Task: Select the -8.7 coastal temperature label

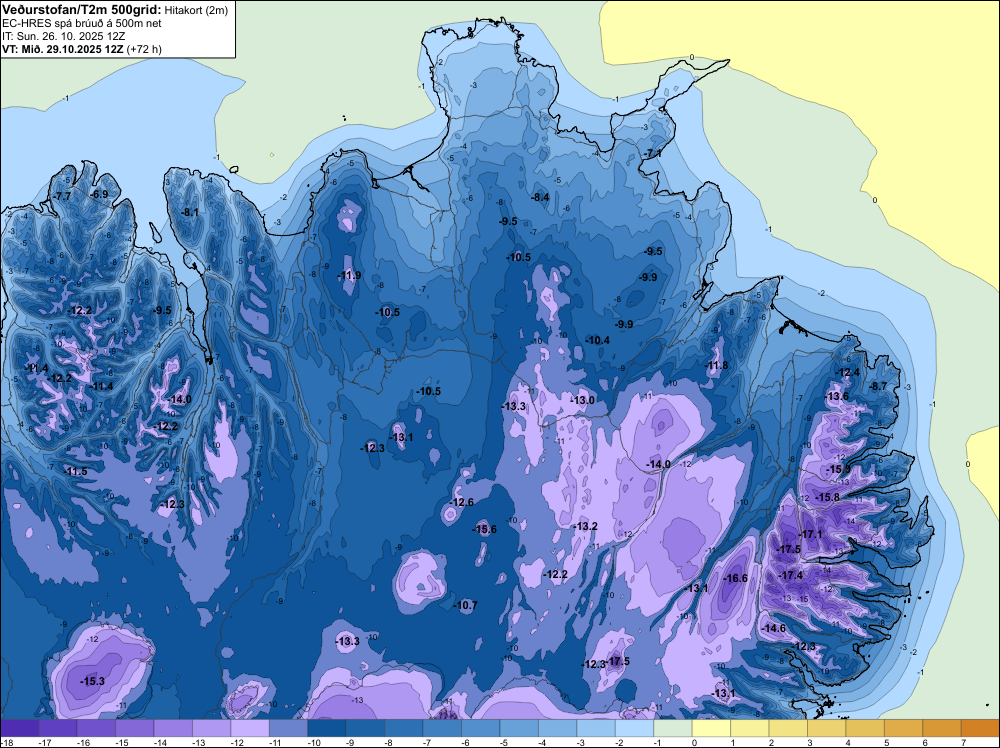Action: (879, 386)
